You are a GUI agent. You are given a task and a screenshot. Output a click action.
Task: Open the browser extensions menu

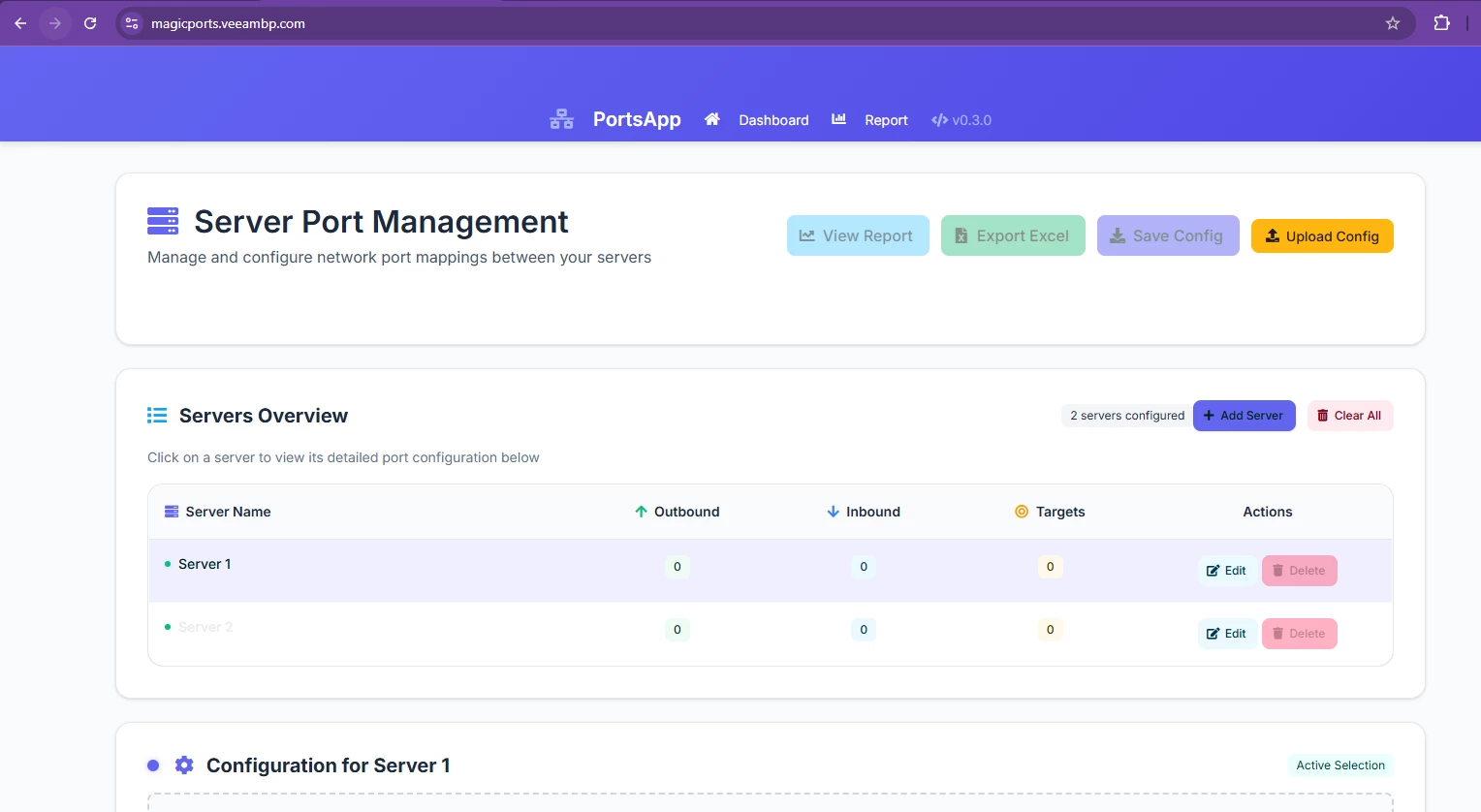tap(1441, 23)
